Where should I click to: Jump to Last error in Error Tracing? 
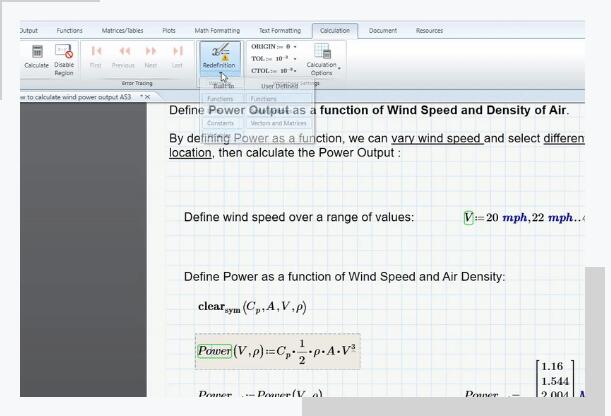pos(177,51)
